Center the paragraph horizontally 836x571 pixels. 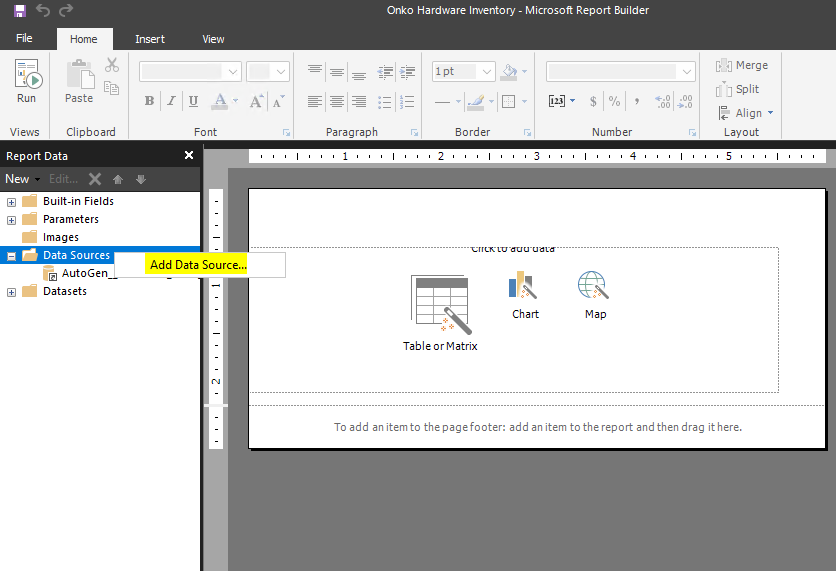coord(336,101)
